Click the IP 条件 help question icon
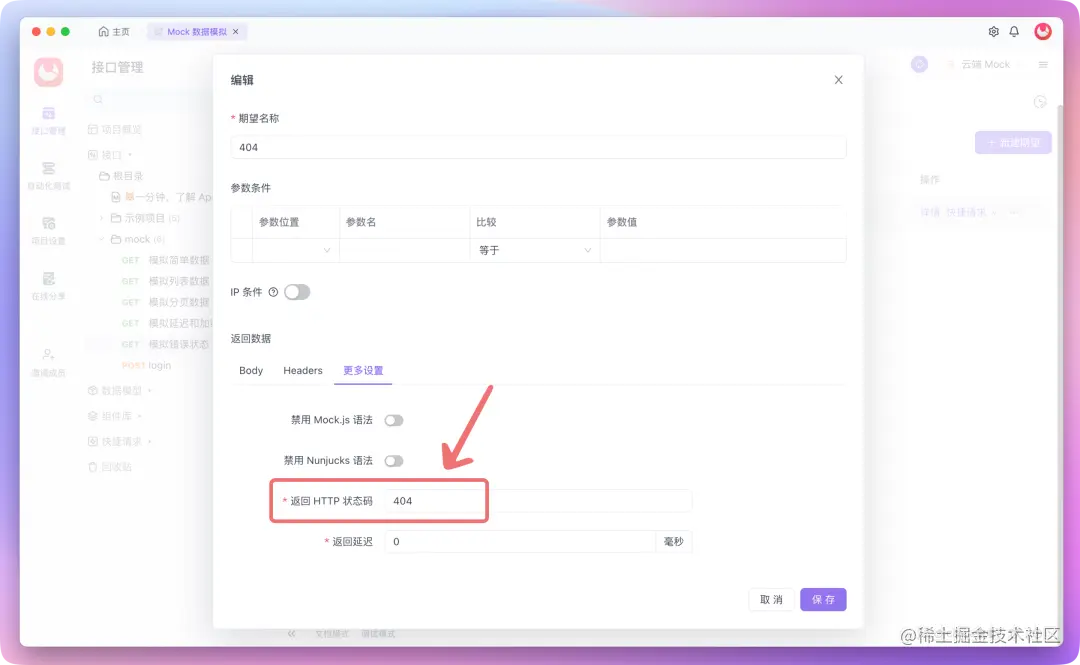 click(273, 292)
